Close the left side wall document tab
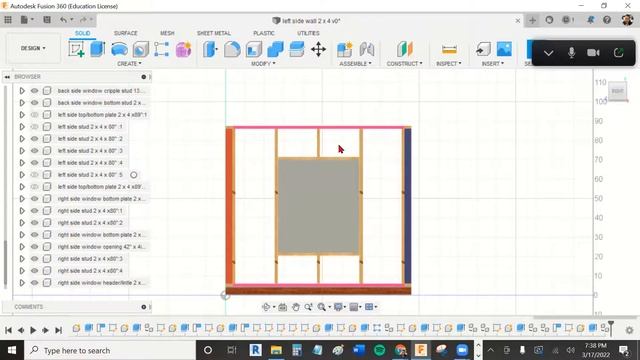Viewport: 640px width, 360px height. coord(518,20)
